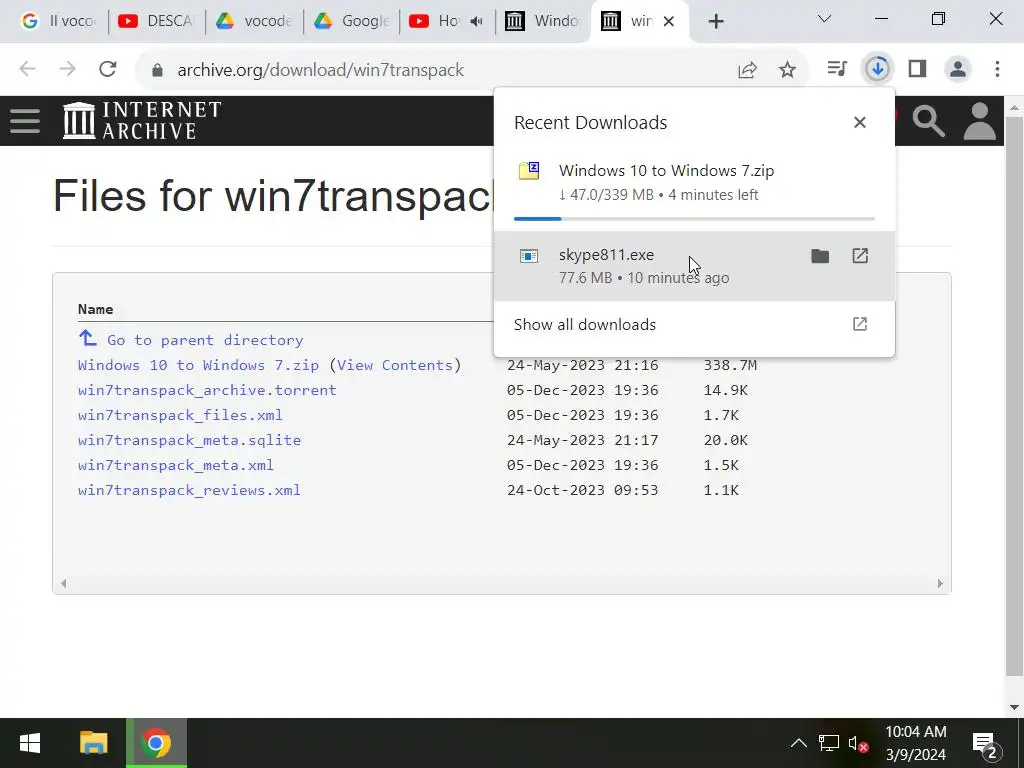
Task: Close the active win7transpack tab
Action: (x=669, y=22)
